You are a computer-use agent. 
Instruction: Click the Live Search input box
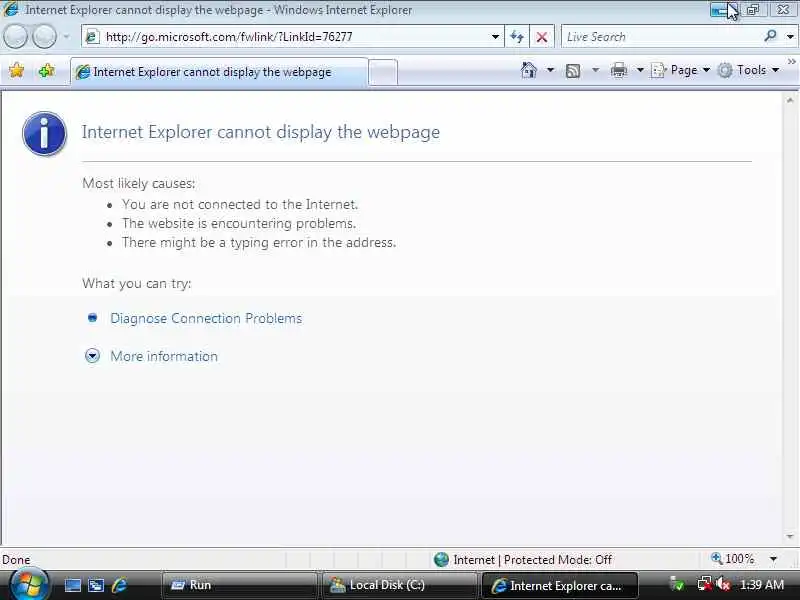pyautogui.click(x=661, y=37)
